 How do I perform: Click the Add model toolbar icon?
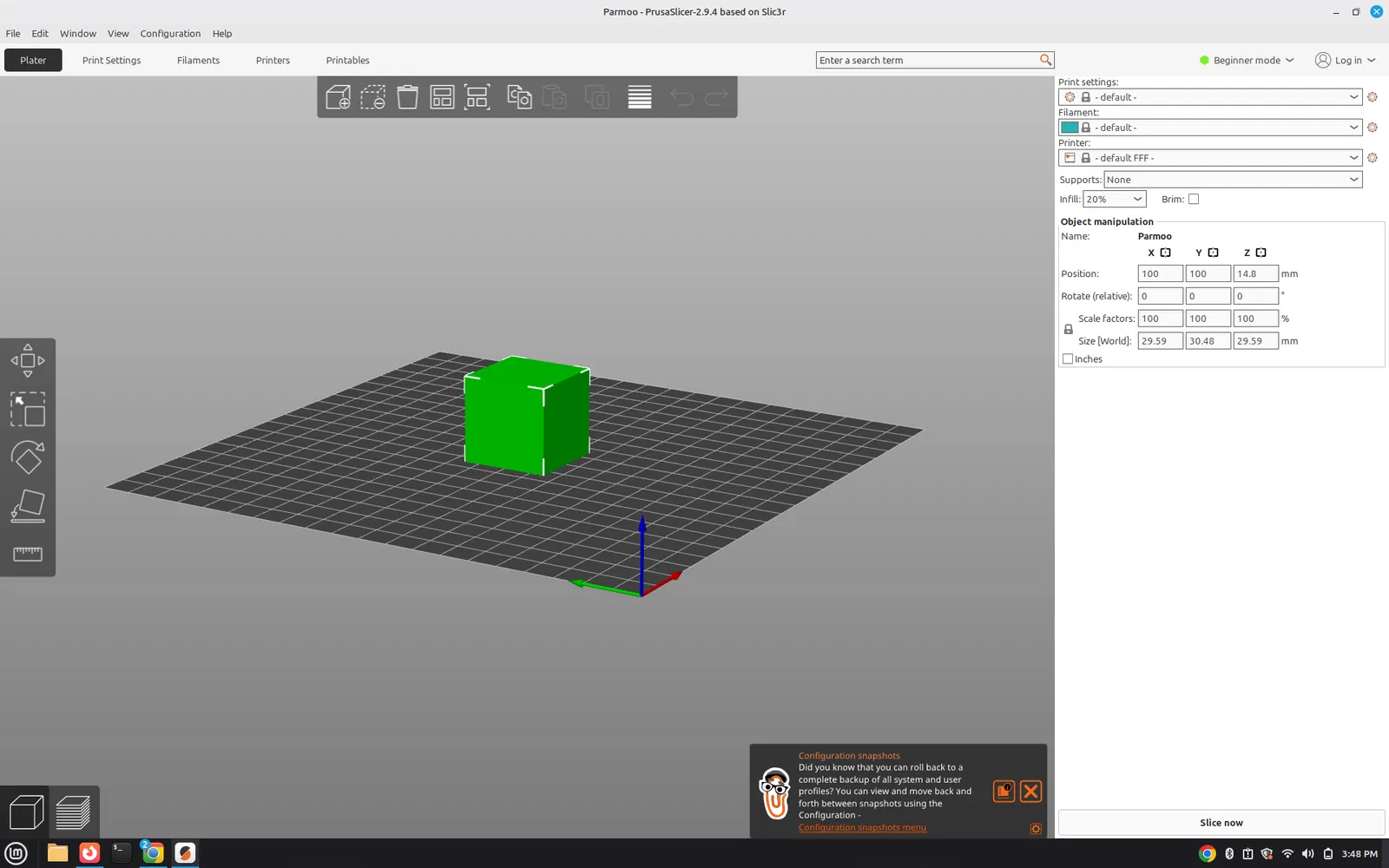pos(338,96)
